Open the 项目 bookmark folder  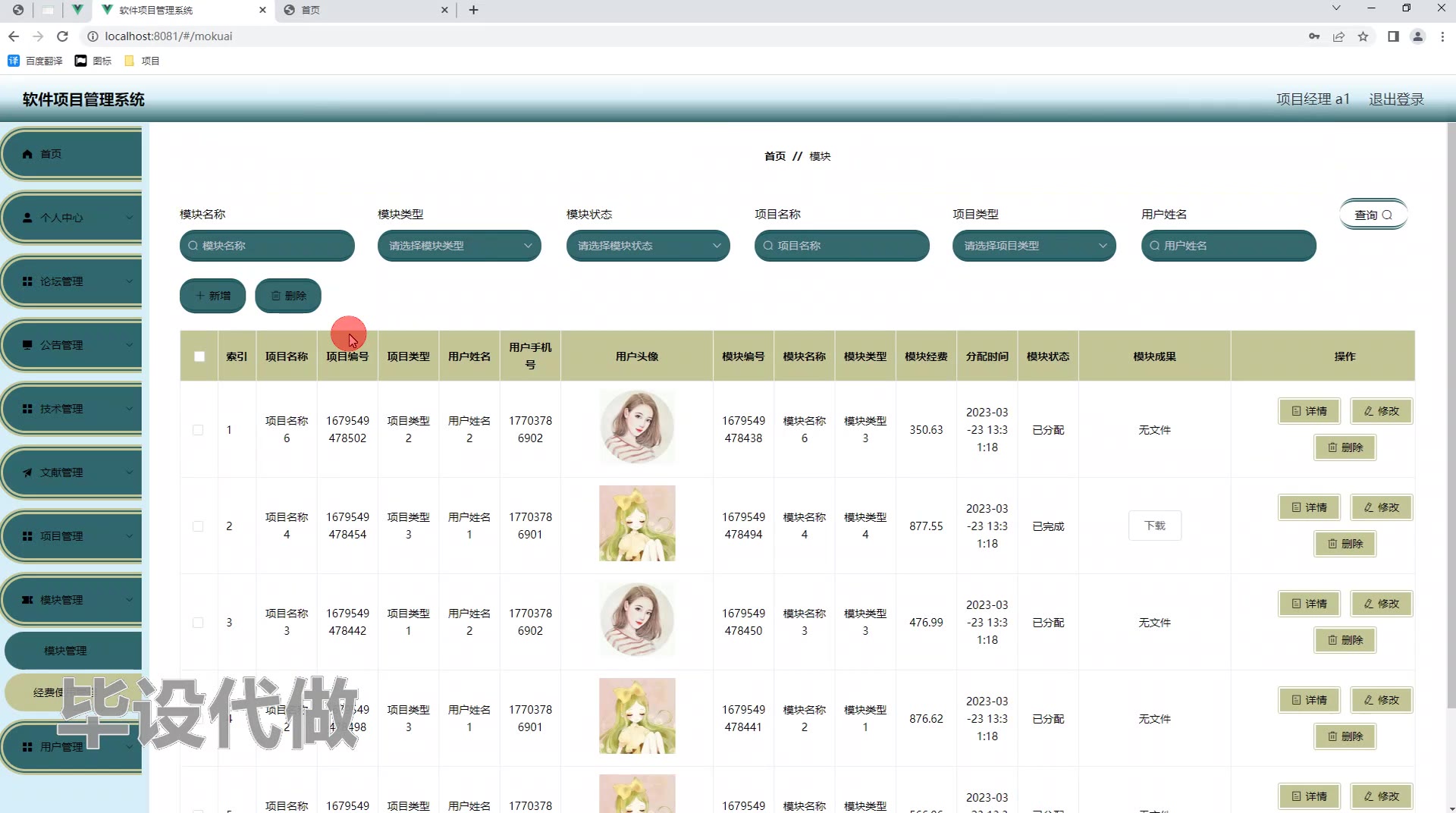click(x=142, y=61)
